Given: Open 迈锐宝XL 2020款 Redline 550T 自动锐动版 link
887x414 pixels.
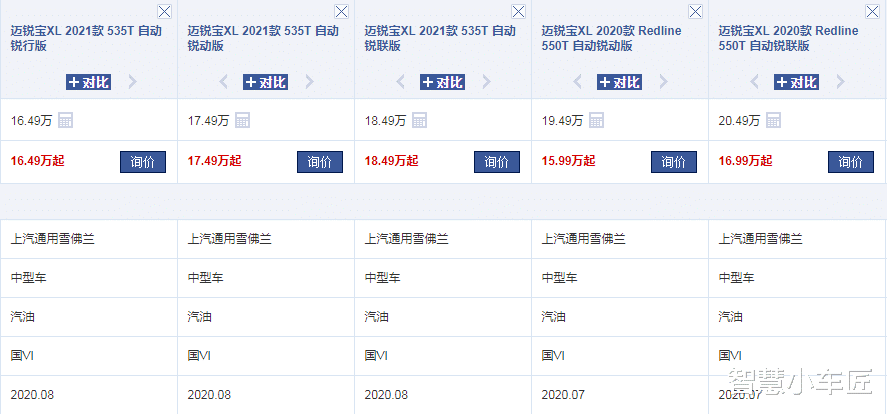Looking at the screenshot, I should tap(612, 38).
